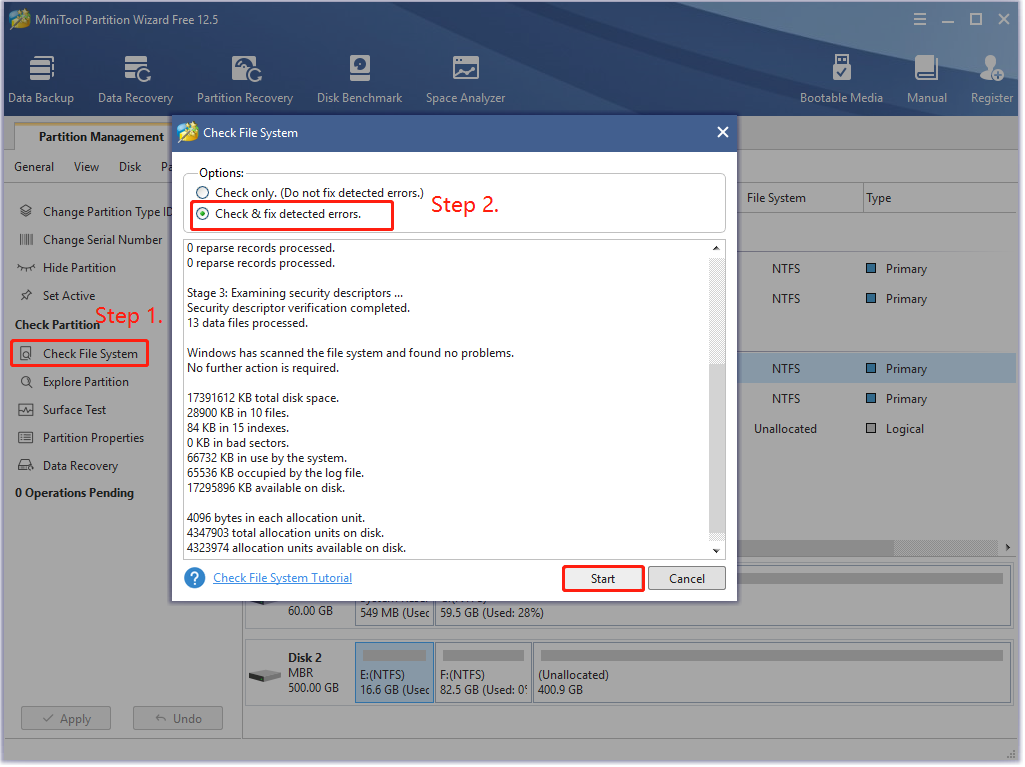Select Check & fix detected errors option
The height and width of the screenshot is (767, 1025).
pyautogui.click(x=203, y=214)
